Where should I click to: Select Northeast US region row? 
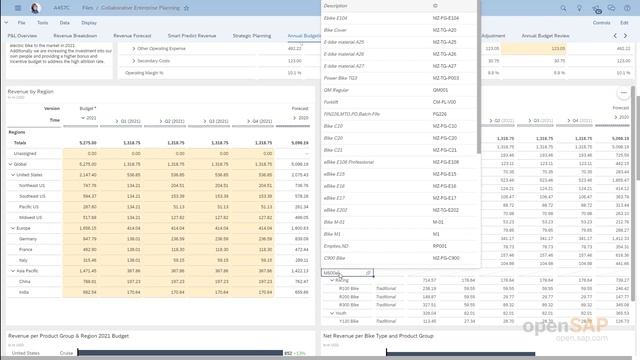(158, 185)
